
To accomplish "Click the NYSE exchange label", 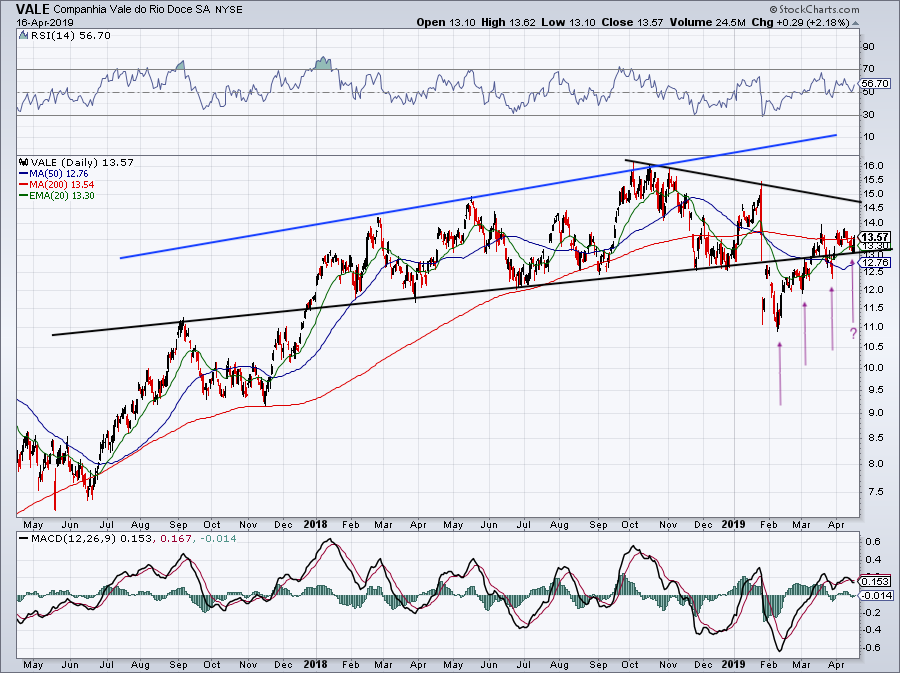I will 228,10.
